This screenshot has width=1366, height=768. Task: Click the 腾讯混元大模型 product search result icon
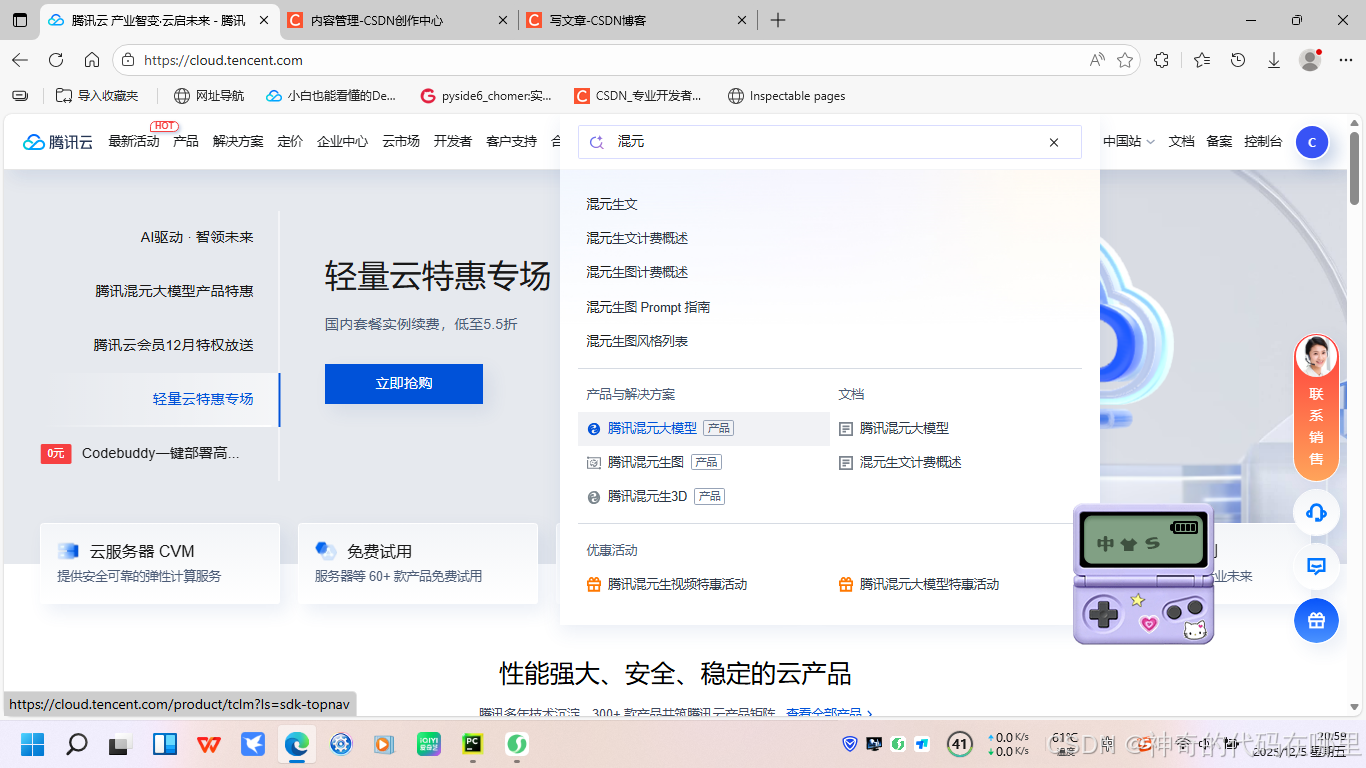tap(594, 428)
